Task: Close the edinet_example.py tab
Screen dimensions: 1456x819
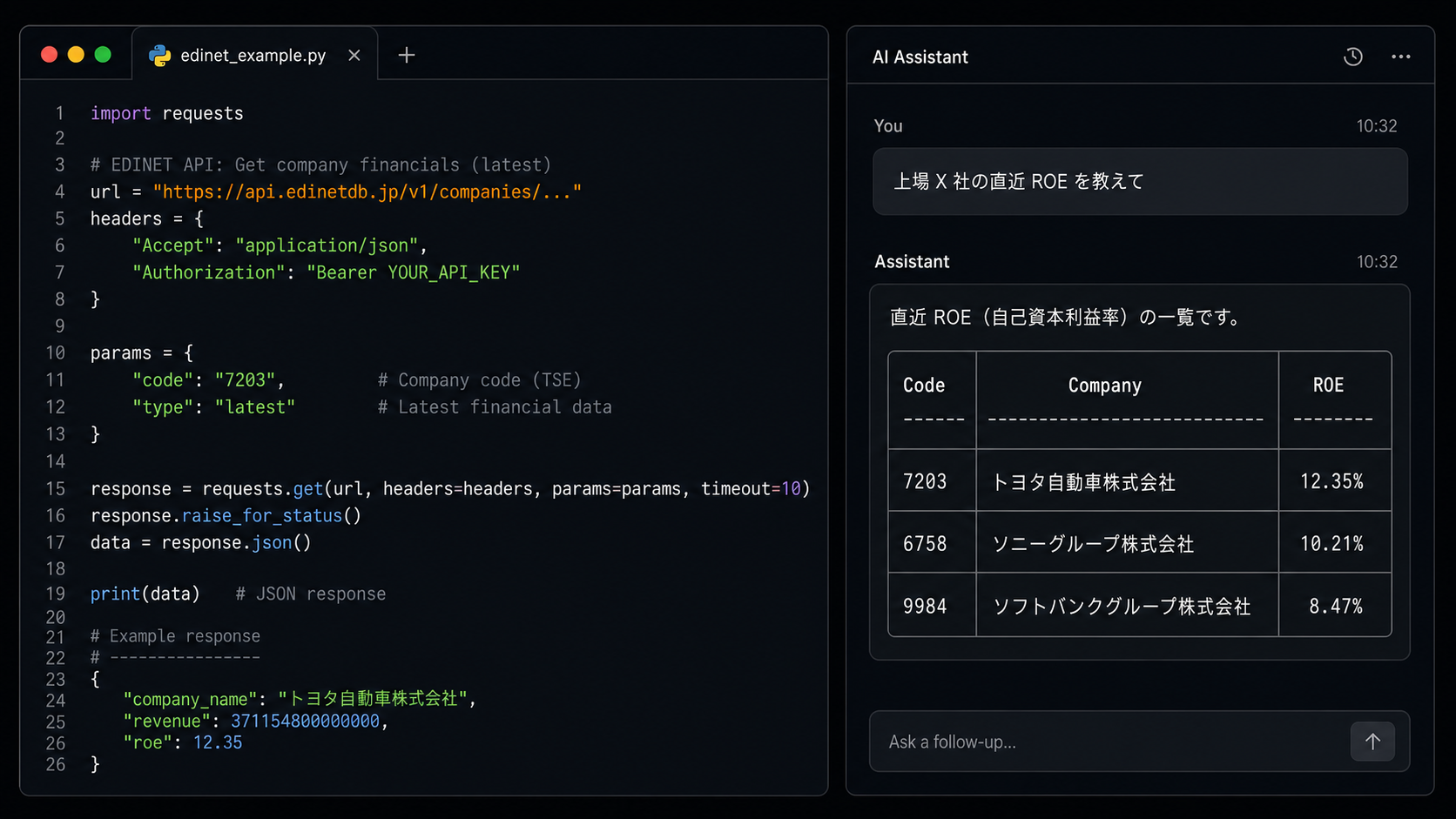Action: 354,56
